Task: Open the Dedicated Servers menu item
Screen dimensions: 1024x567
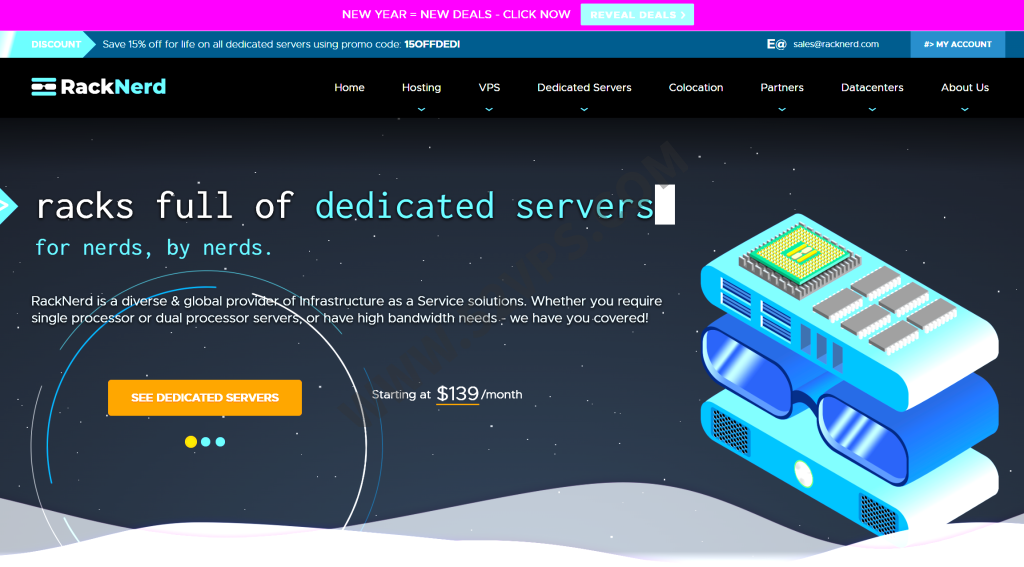Action: point(584,88)
